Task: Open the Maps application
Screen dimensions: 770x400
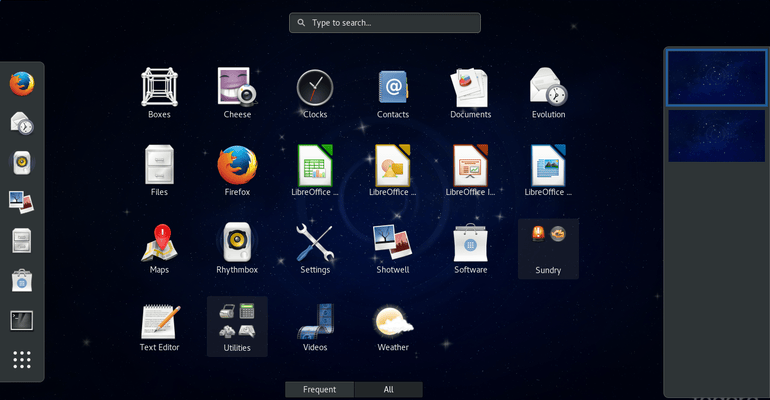Action: [x=159, y=248]
